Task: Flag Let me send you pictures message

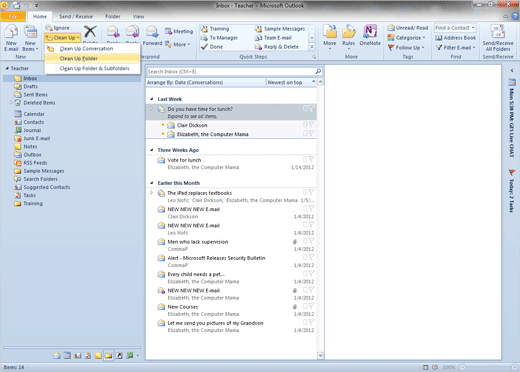Action: tap(311, 323)
